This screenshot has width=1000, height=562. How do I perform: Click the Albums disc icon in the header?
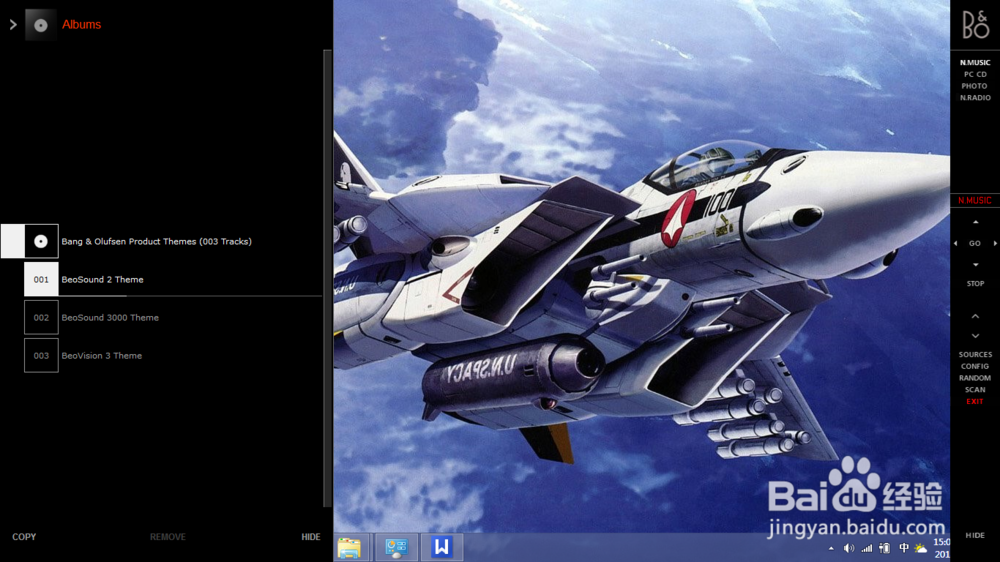point(41,25)
